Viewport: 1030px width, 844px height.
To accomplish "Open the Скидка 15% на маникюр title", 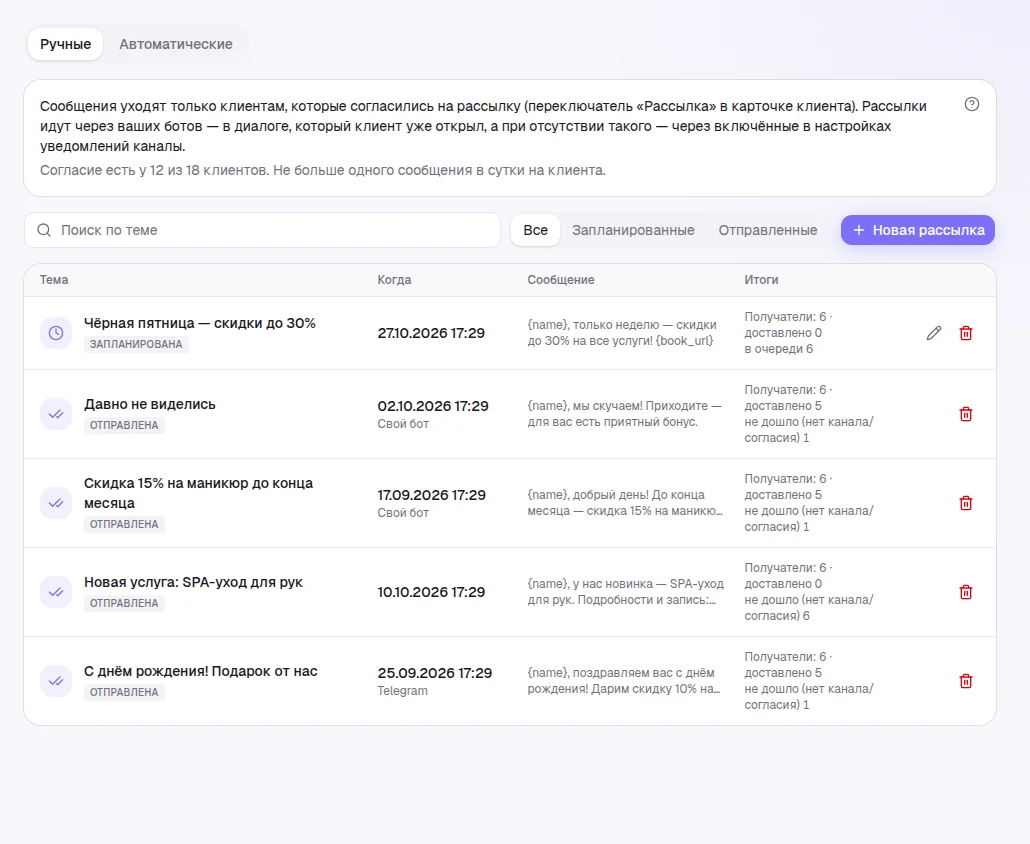I will click(198, 493).
